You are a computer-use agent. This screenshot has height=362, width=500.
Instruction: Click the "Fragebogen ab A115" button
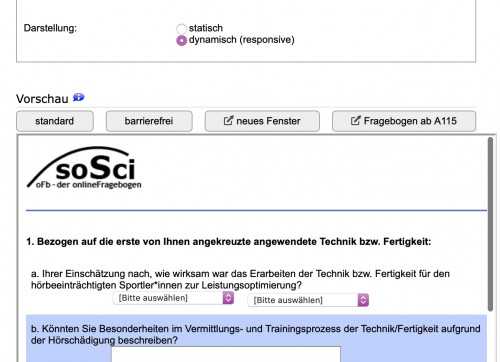coord(404,121)
